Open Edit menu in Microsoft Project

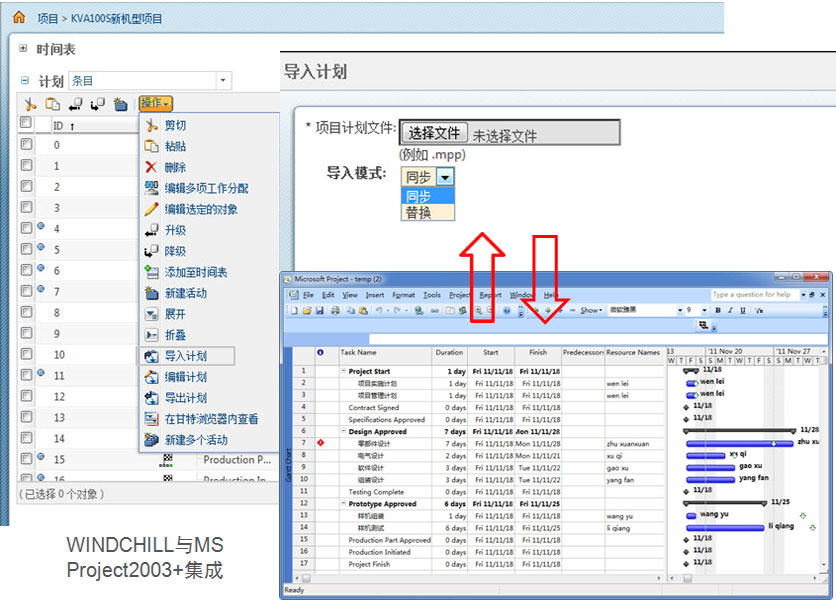coord(328,295)
